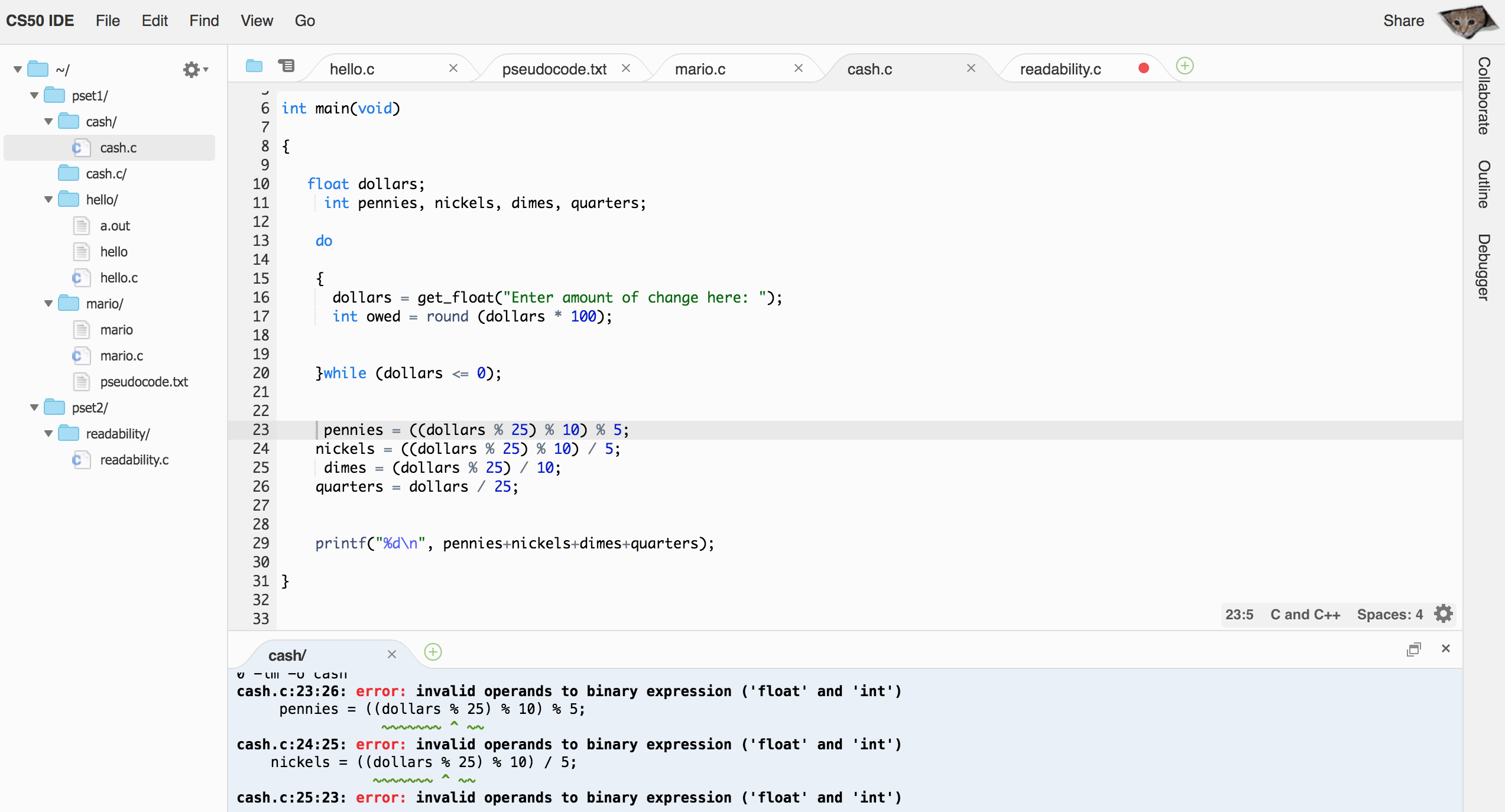Click the 23:5 cursor position indicator
Screen dimensions: 1505x812
[x=1239, y=615]
